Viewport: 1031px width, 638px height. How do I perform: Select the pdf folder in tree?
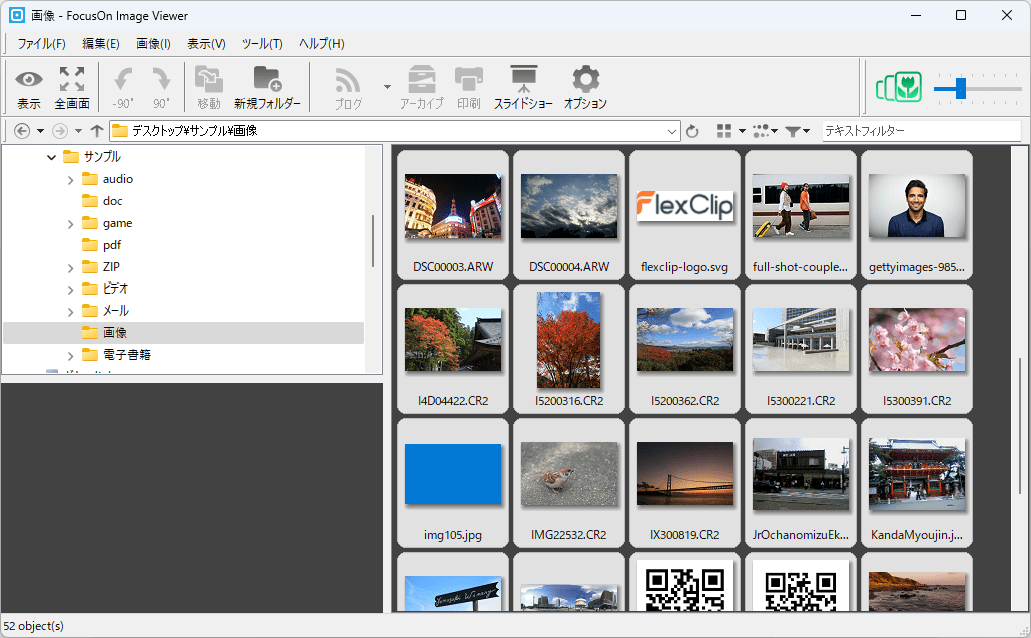pyautogui.click(x=101, y=245)
